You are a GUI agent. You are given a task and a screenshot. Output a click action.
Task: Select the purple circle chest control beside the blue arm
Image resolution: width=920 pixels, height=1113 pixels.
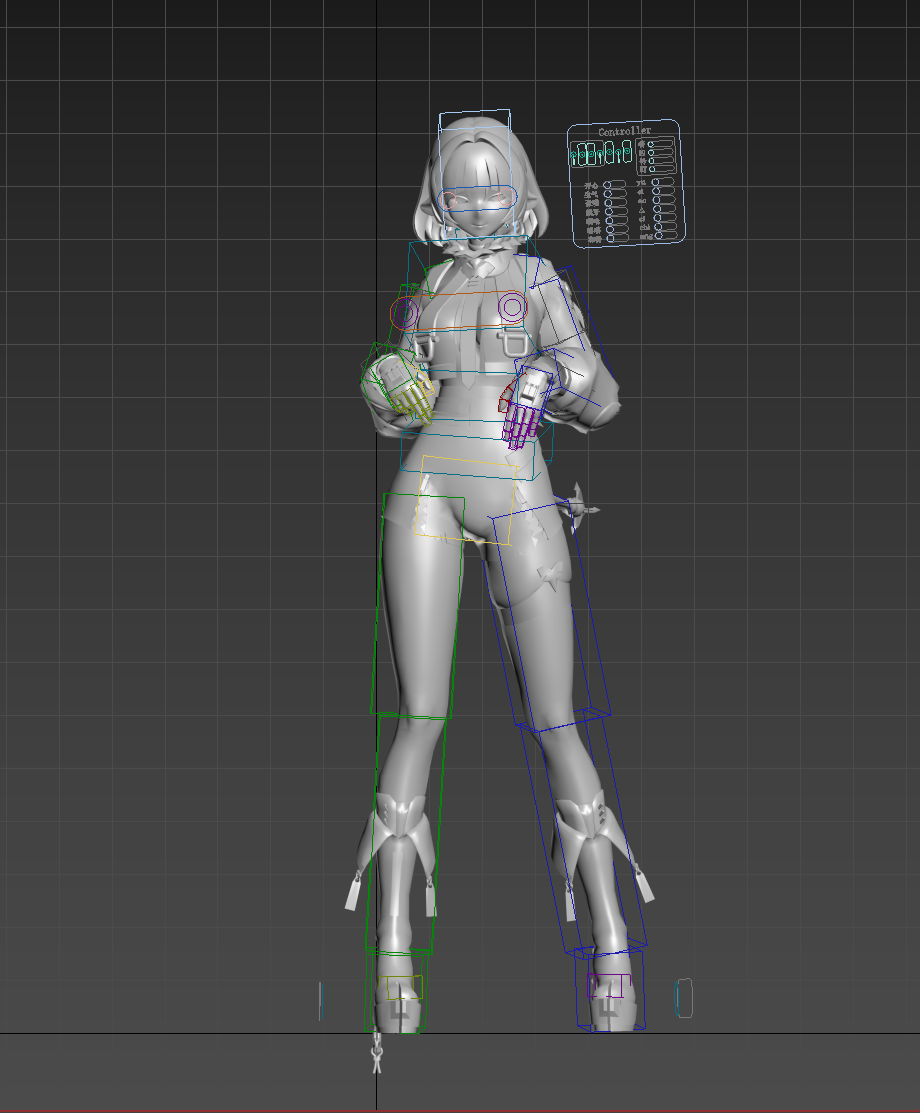click(512, 307)
